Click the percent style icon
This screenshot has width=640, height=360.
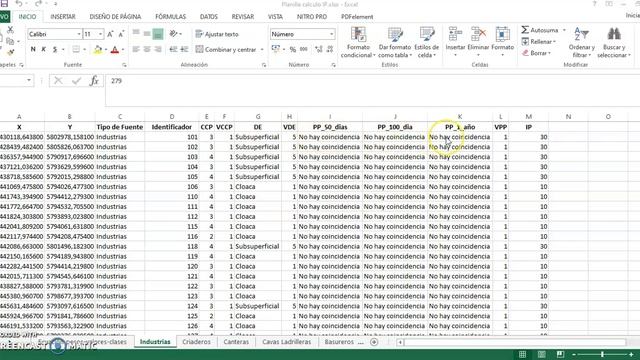[293, 49]
